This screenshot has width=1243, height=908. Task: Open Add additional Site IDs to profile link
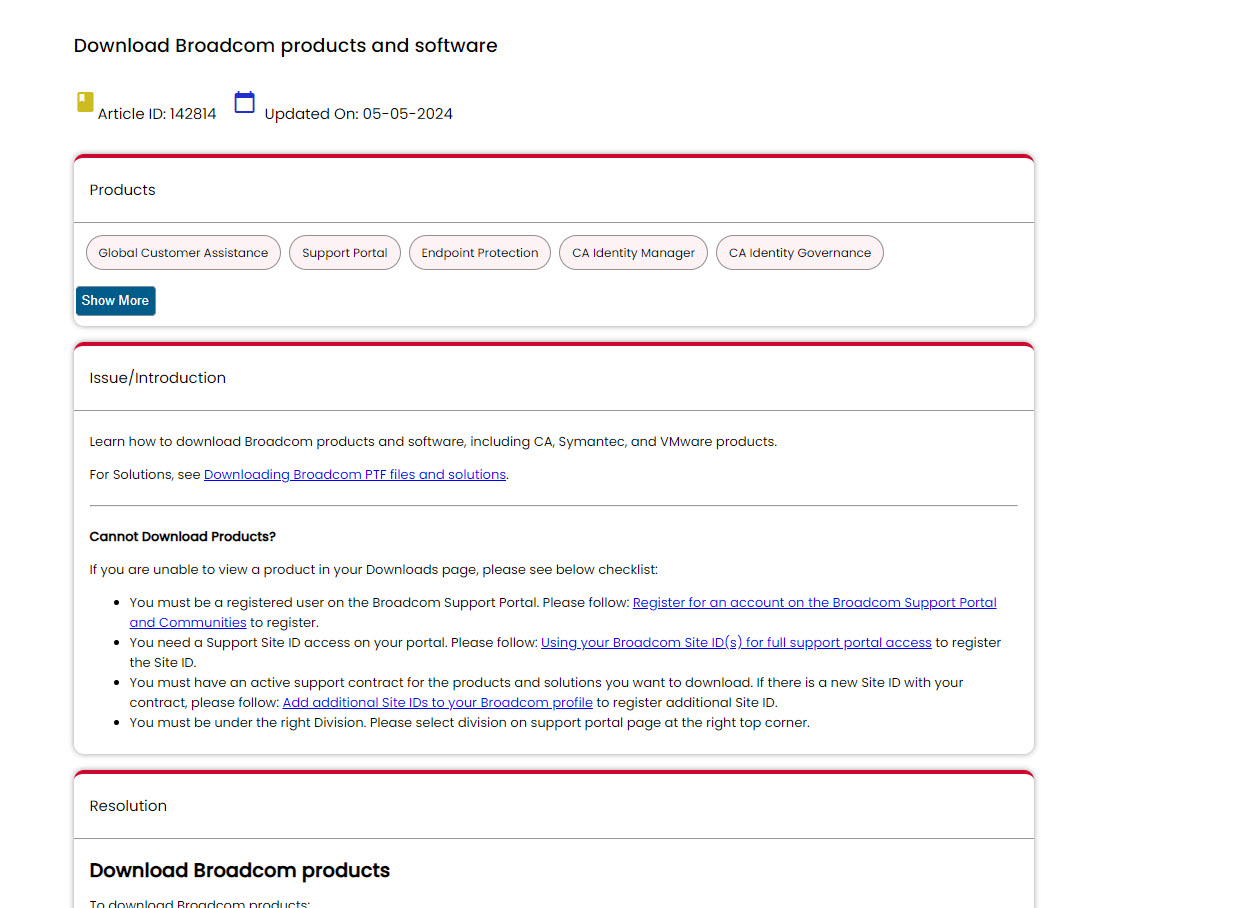[438, 703]
